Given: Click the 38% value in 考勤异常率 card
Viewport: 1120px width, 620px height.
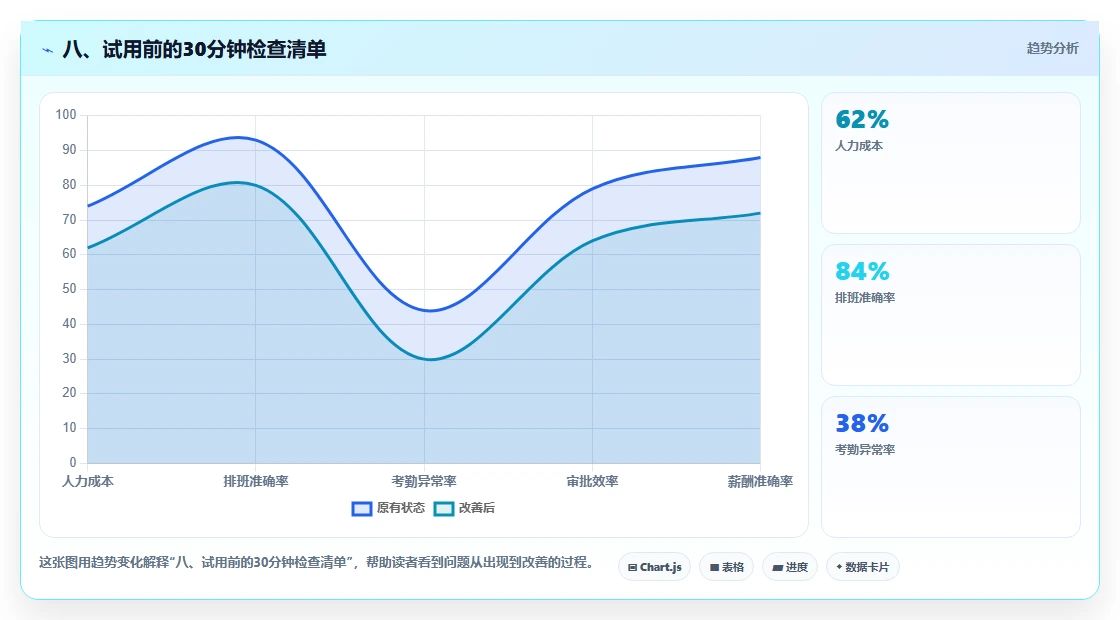Looking at the screenshot, I should (x=862, y=424).
